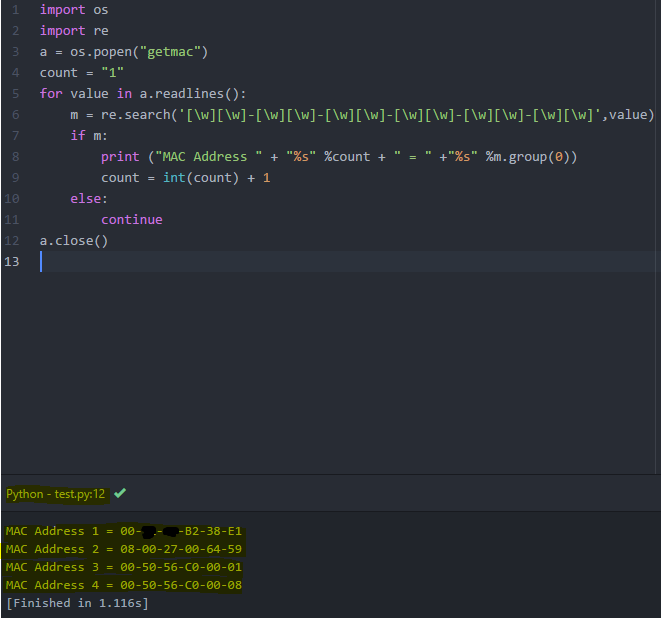Click line number 6 in the gutter
661x618 pixels.
point(16,115)
